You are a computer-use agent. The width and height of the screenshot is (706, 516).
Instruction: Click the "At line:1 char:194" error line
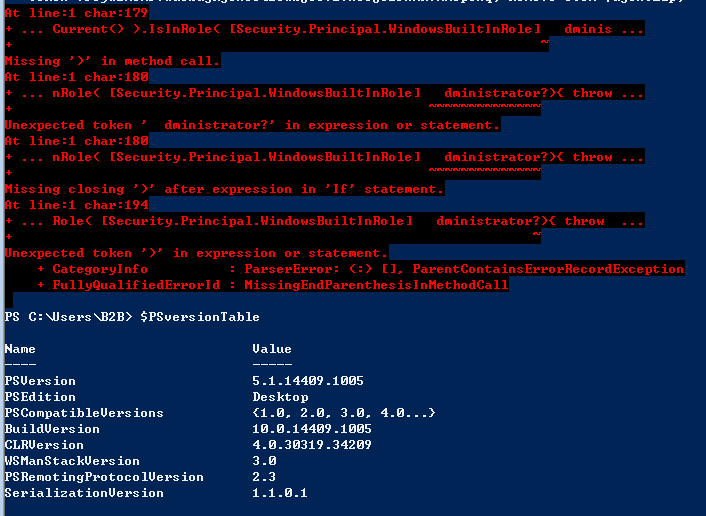pos(76,205)
